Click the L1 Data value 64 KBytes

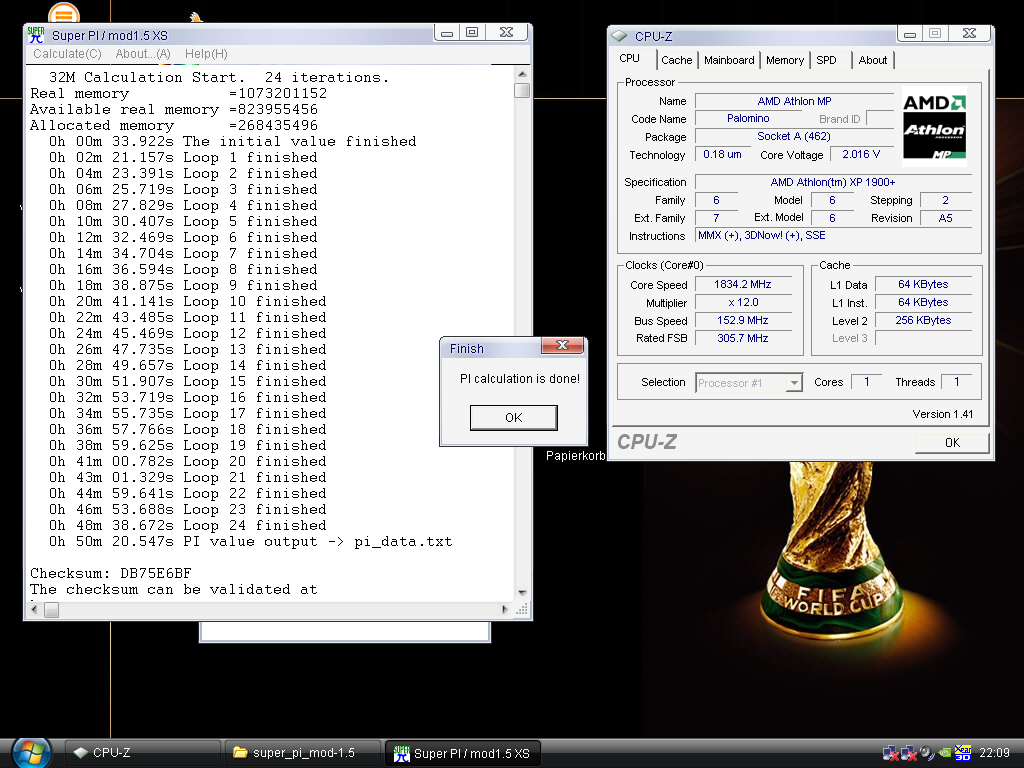pyautogui.click(x=923, y=284)
